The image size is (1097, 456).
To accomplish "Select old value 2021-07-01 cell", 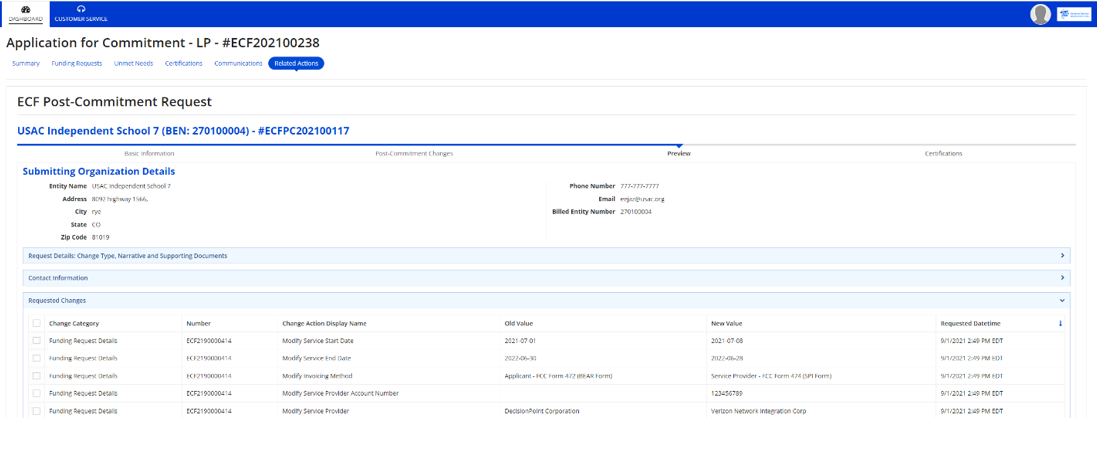I will [521, 341].
